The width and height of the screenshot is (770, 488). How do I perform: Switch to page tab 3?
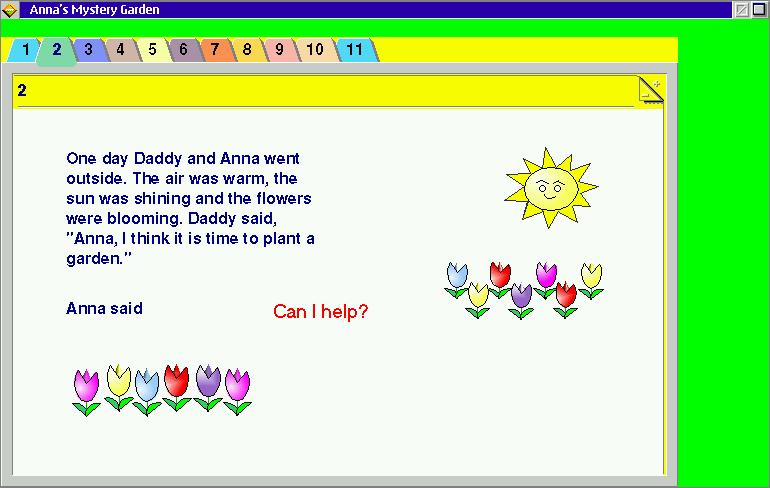[89, 50]
